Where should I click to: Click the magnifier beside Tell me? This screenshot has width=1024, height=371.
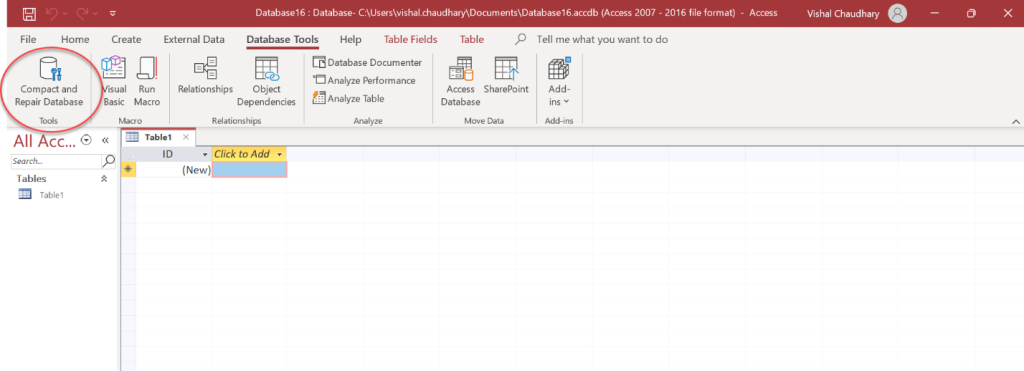pyautogui.click(x=520, y=39)
